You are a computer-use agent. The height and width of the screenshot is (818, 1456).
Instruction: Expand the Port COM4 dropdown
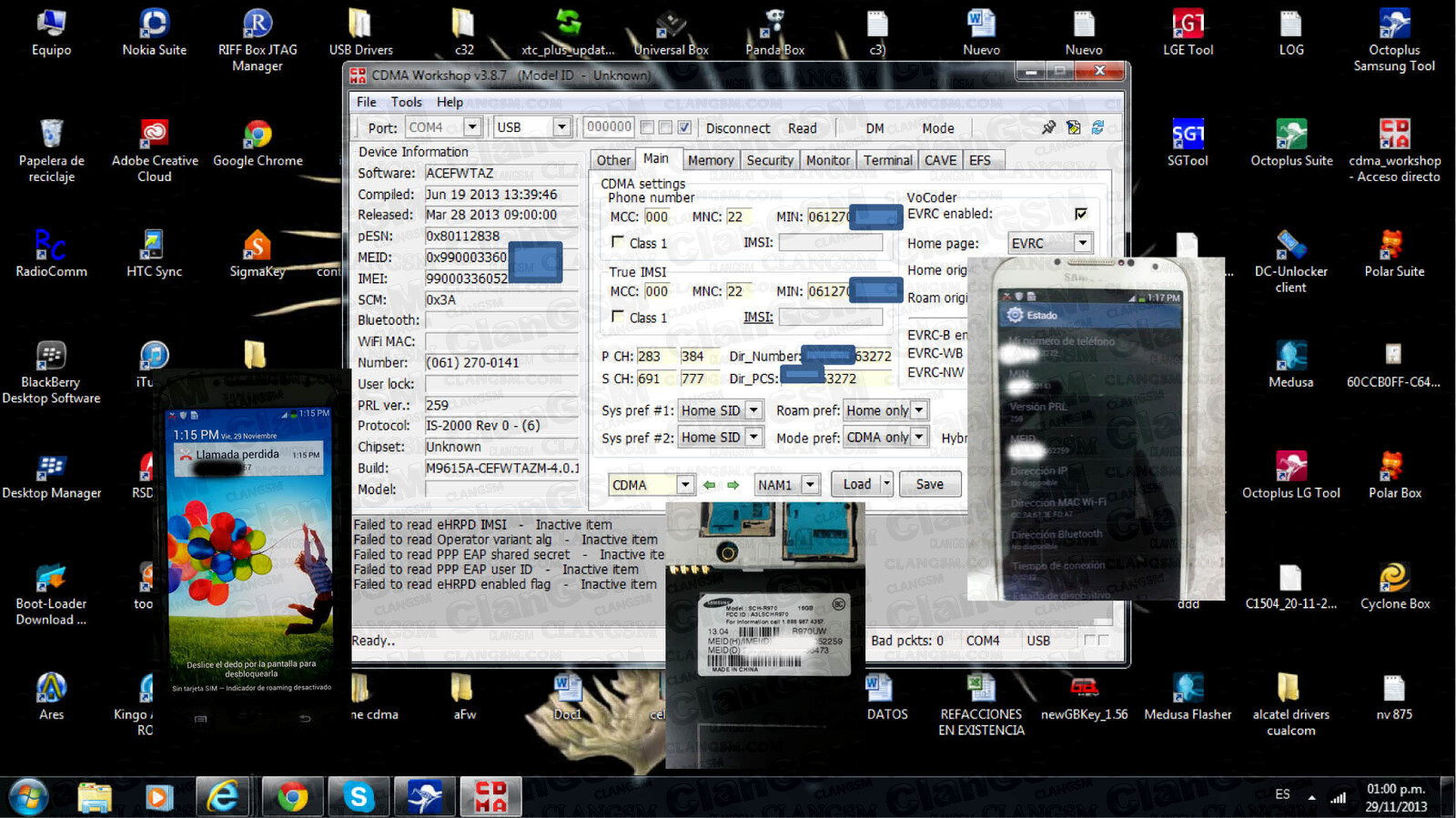coord(471,127)
